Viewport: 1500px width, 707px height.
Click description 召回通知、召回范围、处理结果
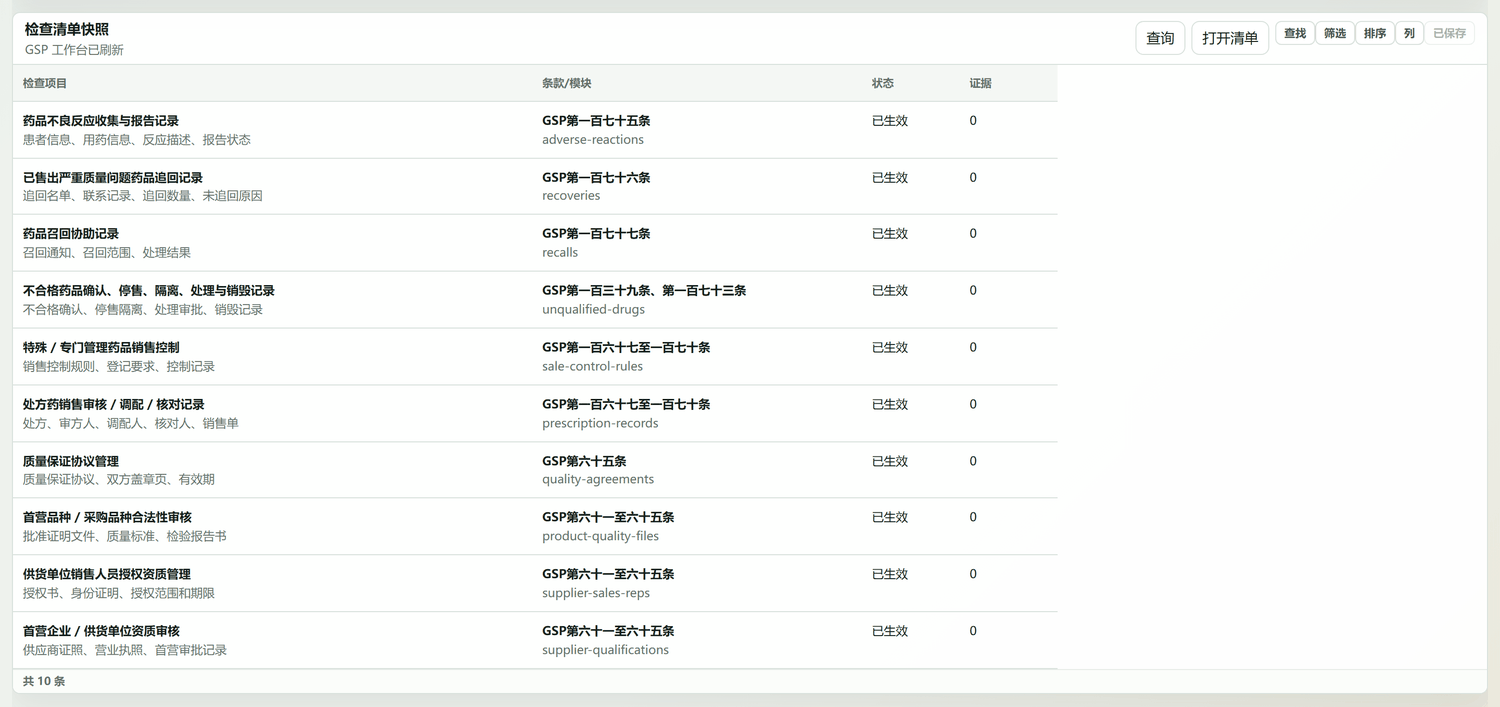[107, 252]
